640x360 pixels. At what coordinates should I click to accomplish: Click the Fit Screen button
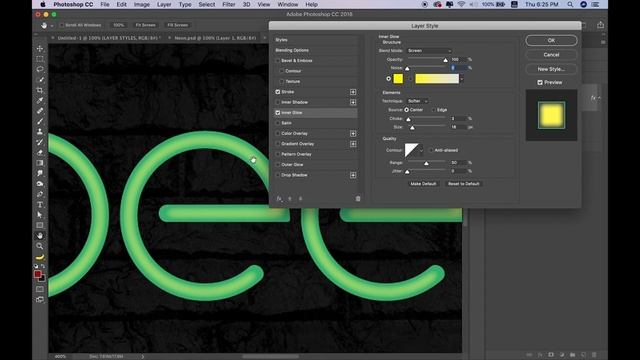coord(145,25)
